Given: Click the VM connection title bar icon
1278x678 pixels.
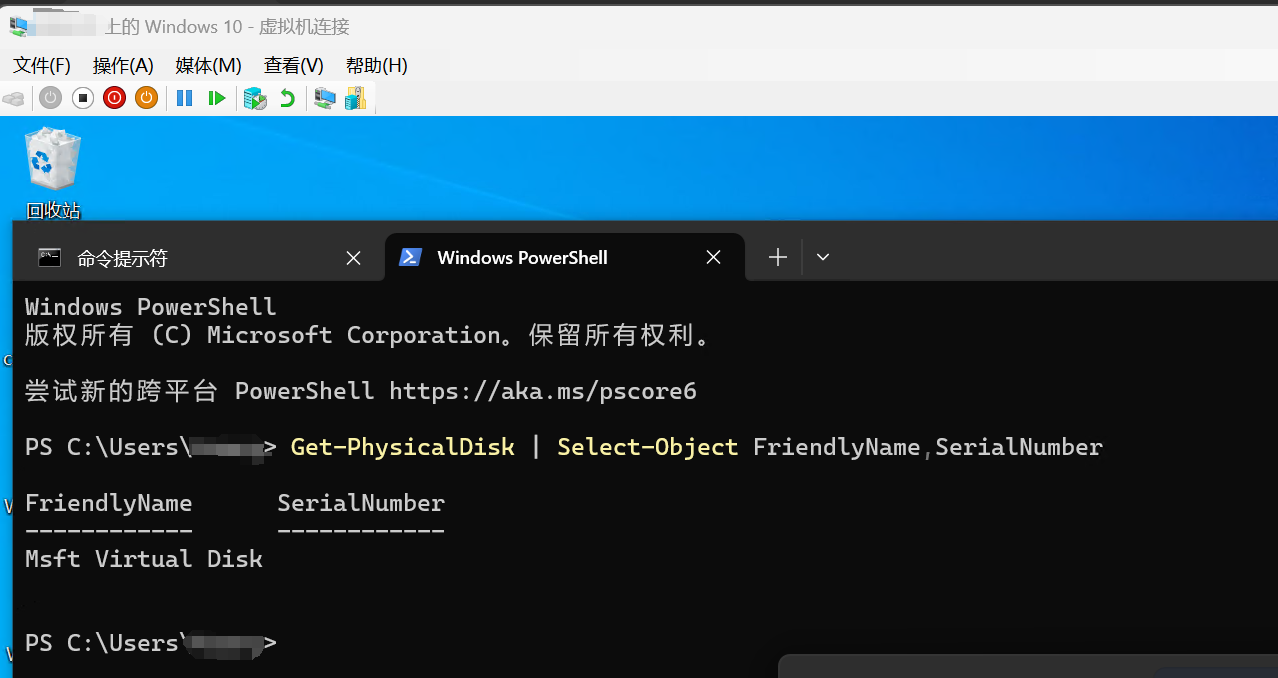Looking at the screenshot, I should tap(18, 25).
